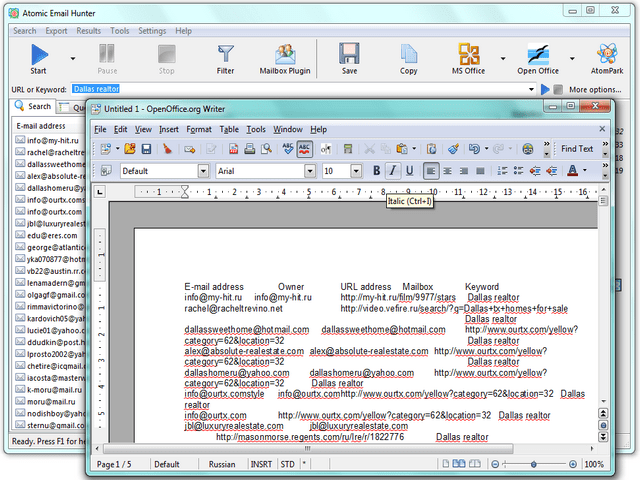Screen dimensions: 640x480
Task: Expand the Default paragraph style dropdown
Action: pos(200,171)
